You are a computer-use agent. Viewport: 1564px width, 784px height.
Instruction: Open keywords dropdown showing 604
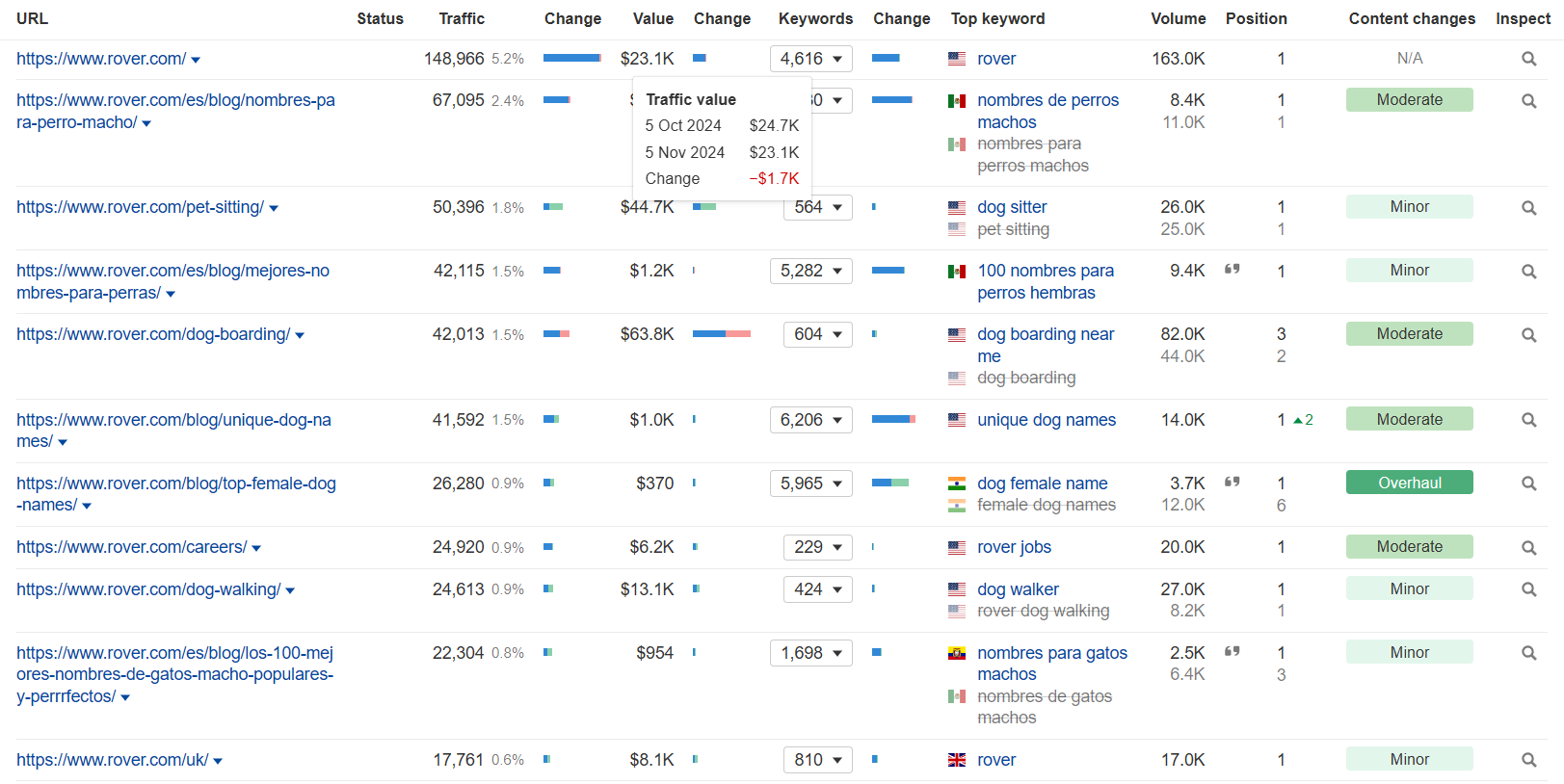(818, 334)
